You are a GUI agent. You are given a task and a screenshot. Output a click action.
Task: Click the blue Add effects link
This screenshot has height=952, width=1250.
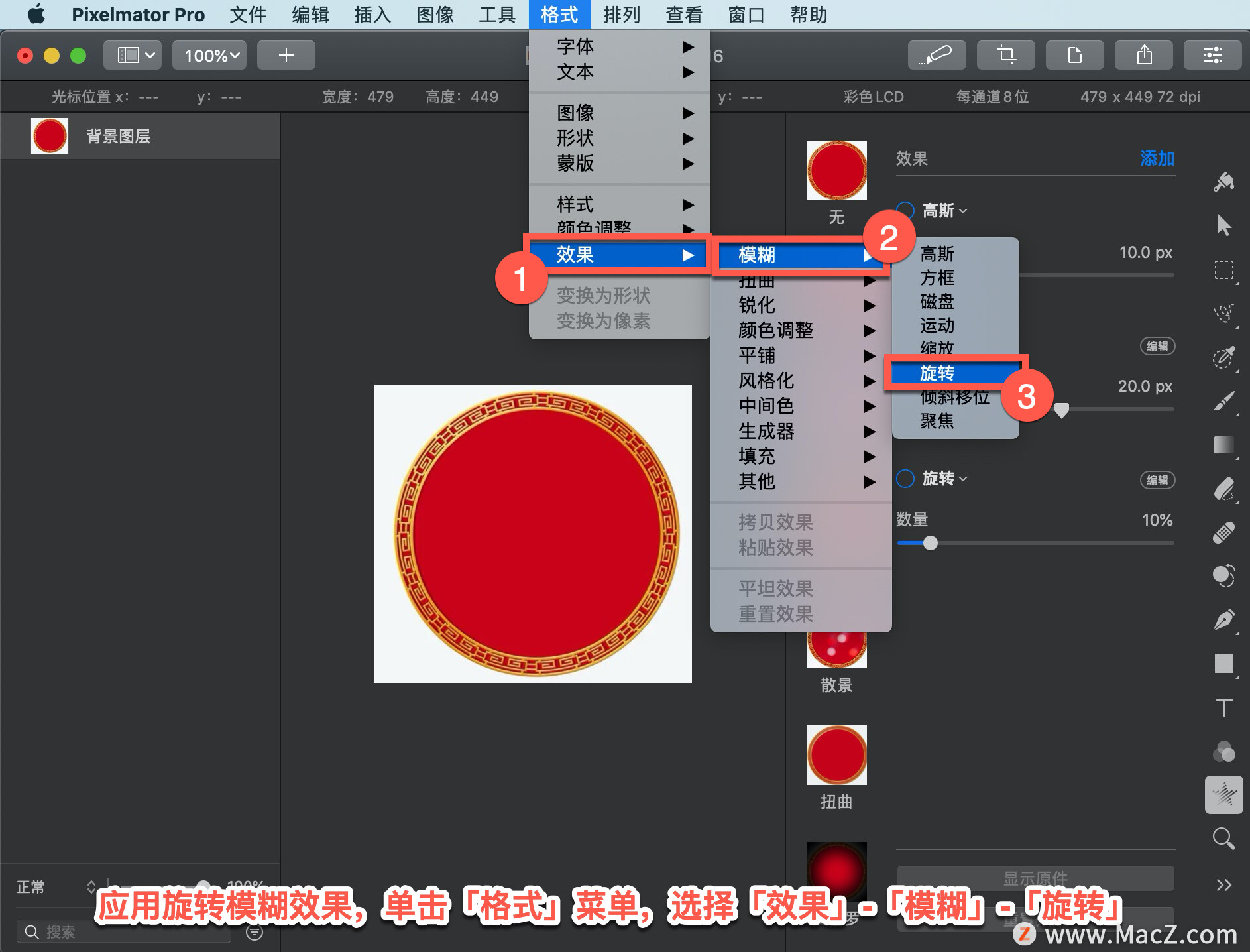(1157, 158)
